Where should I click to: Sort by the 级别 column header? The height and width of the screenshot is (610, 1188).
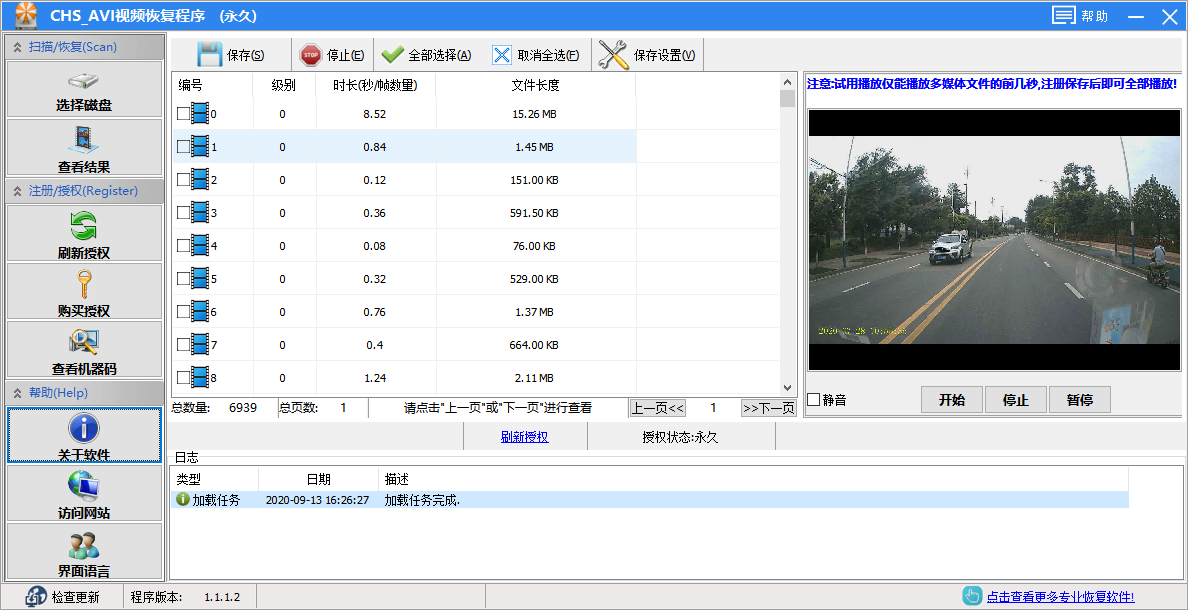(284, 86)
